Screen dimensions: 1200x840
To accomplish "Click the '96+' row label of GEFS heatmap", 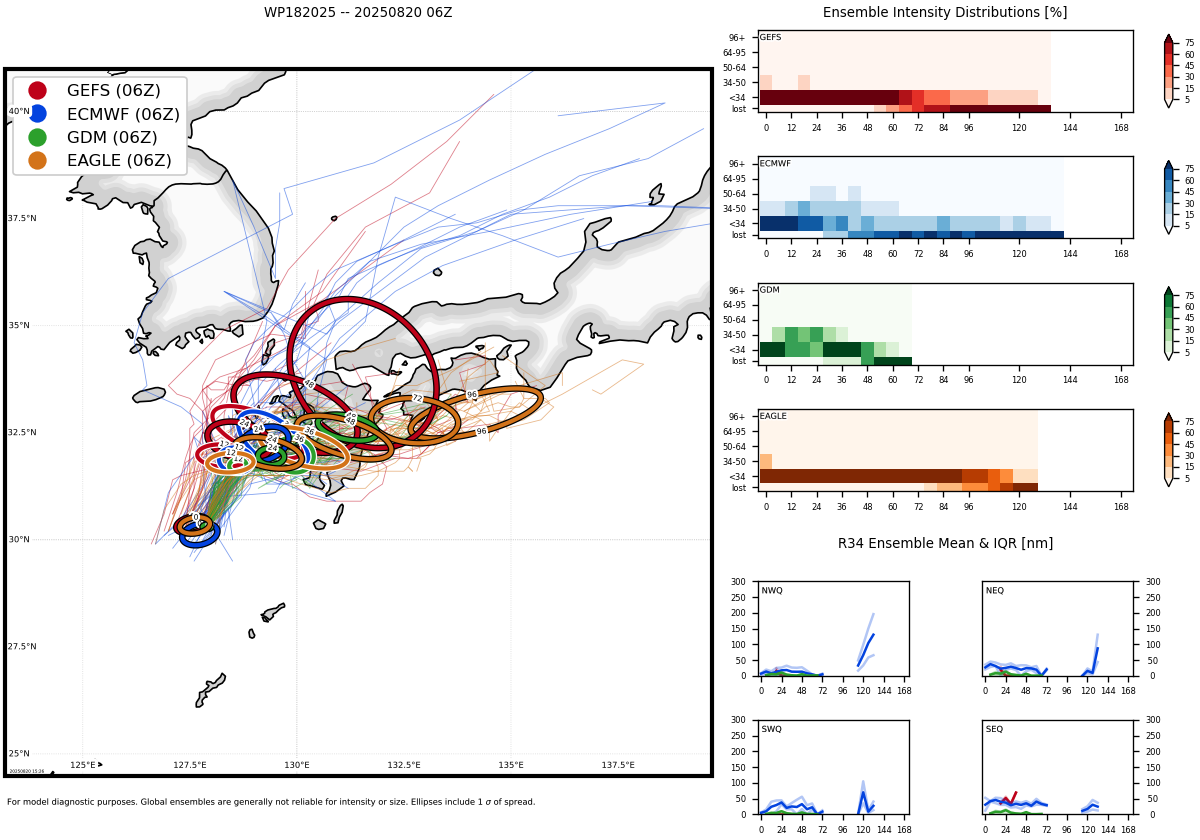I will pos(738,38).
